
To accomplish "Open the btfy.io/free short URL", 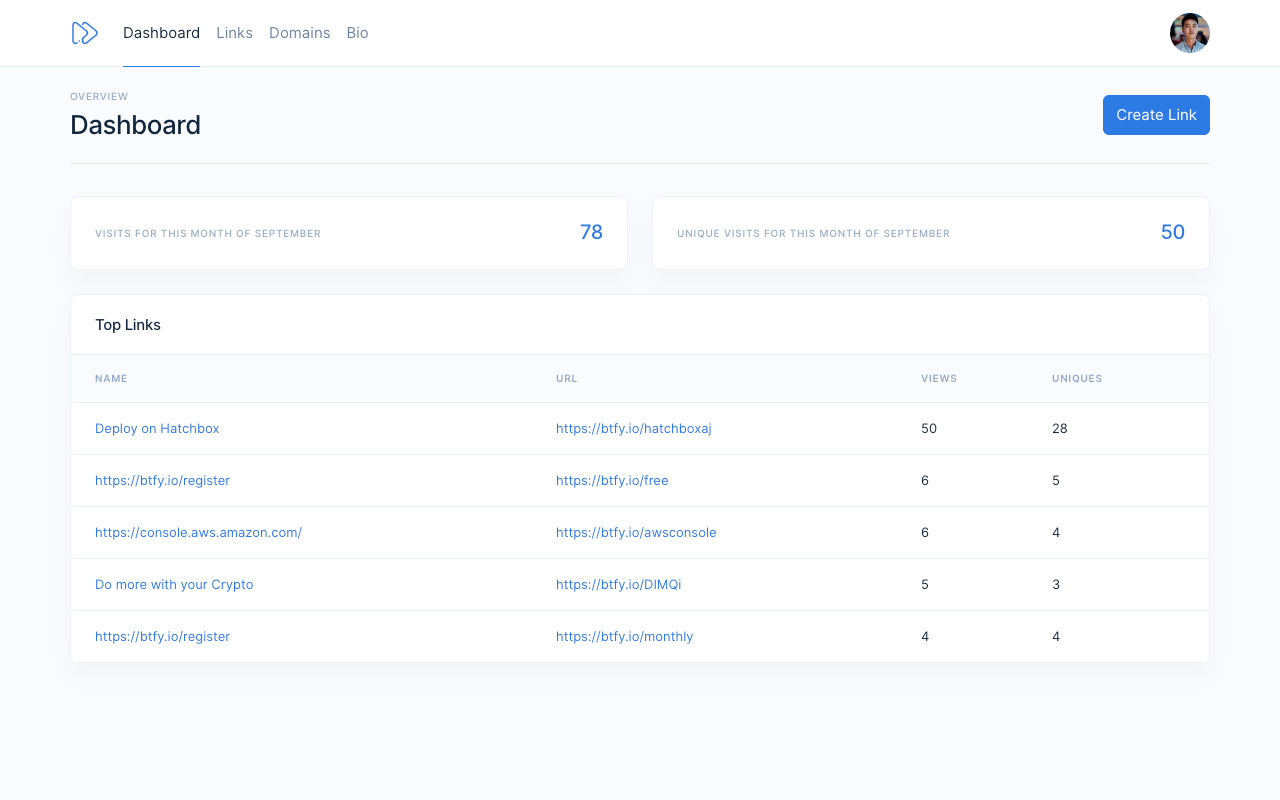I will (x=612, y=480).
